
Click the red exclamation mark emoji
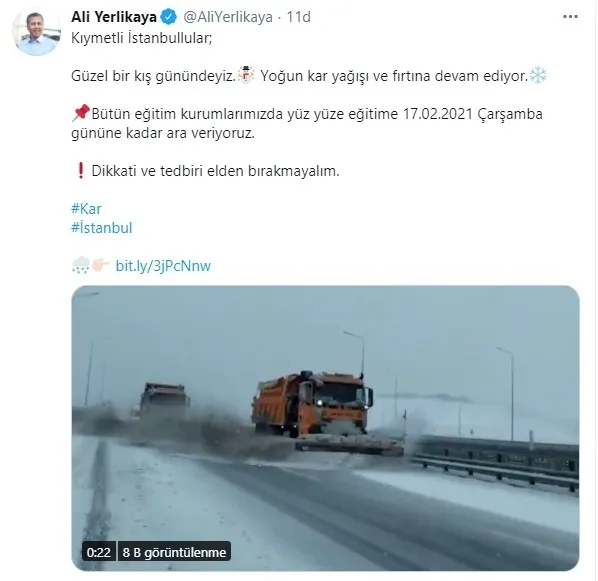point(80,170)
